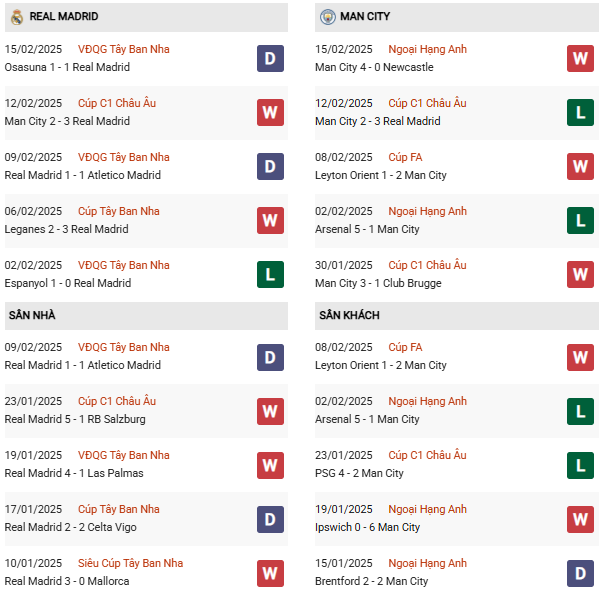
Task: Click the REAL MADRID team header title
Action: coord(64,17)
